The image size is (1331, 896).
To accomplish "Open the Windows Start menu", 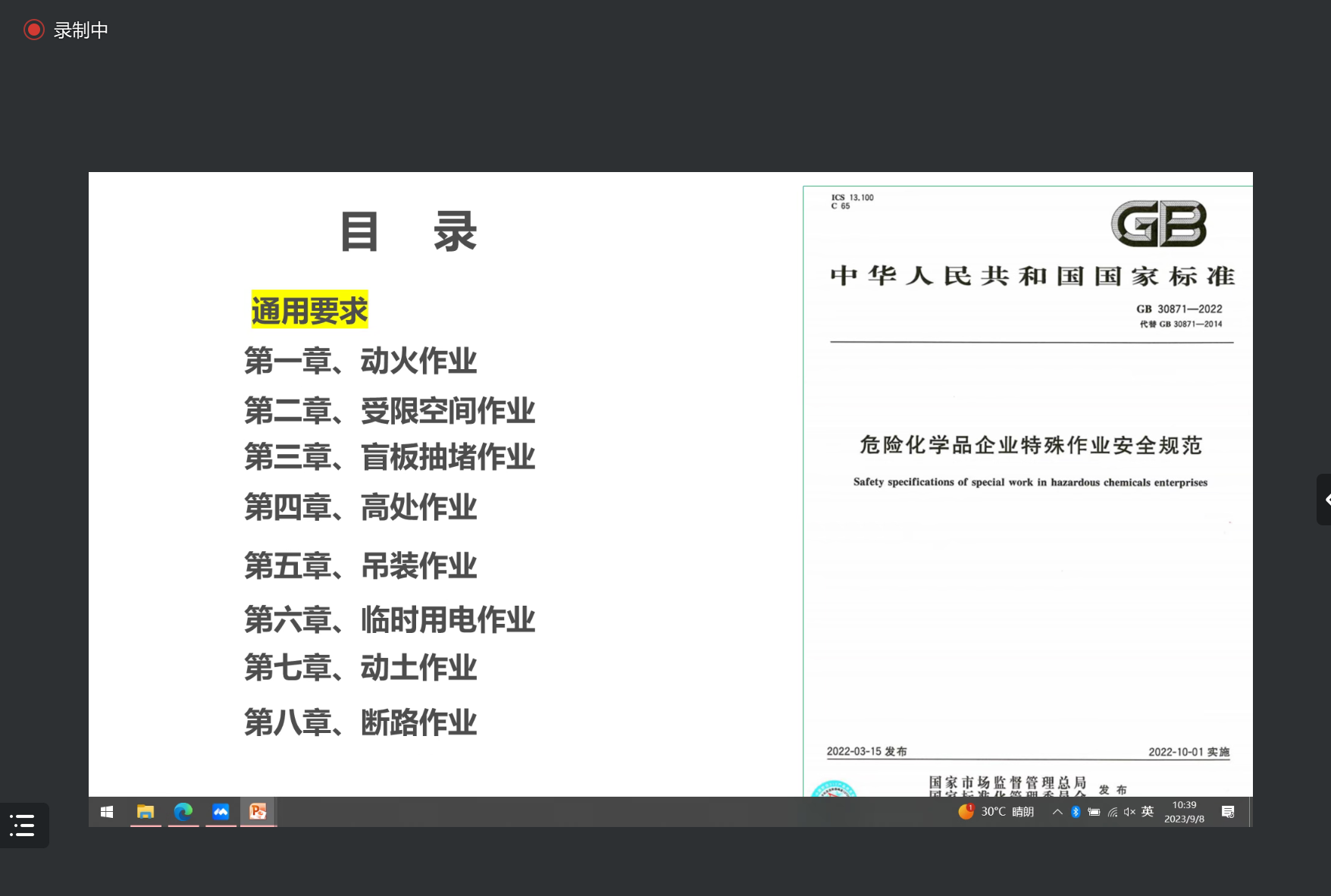I will click(107, 812).
